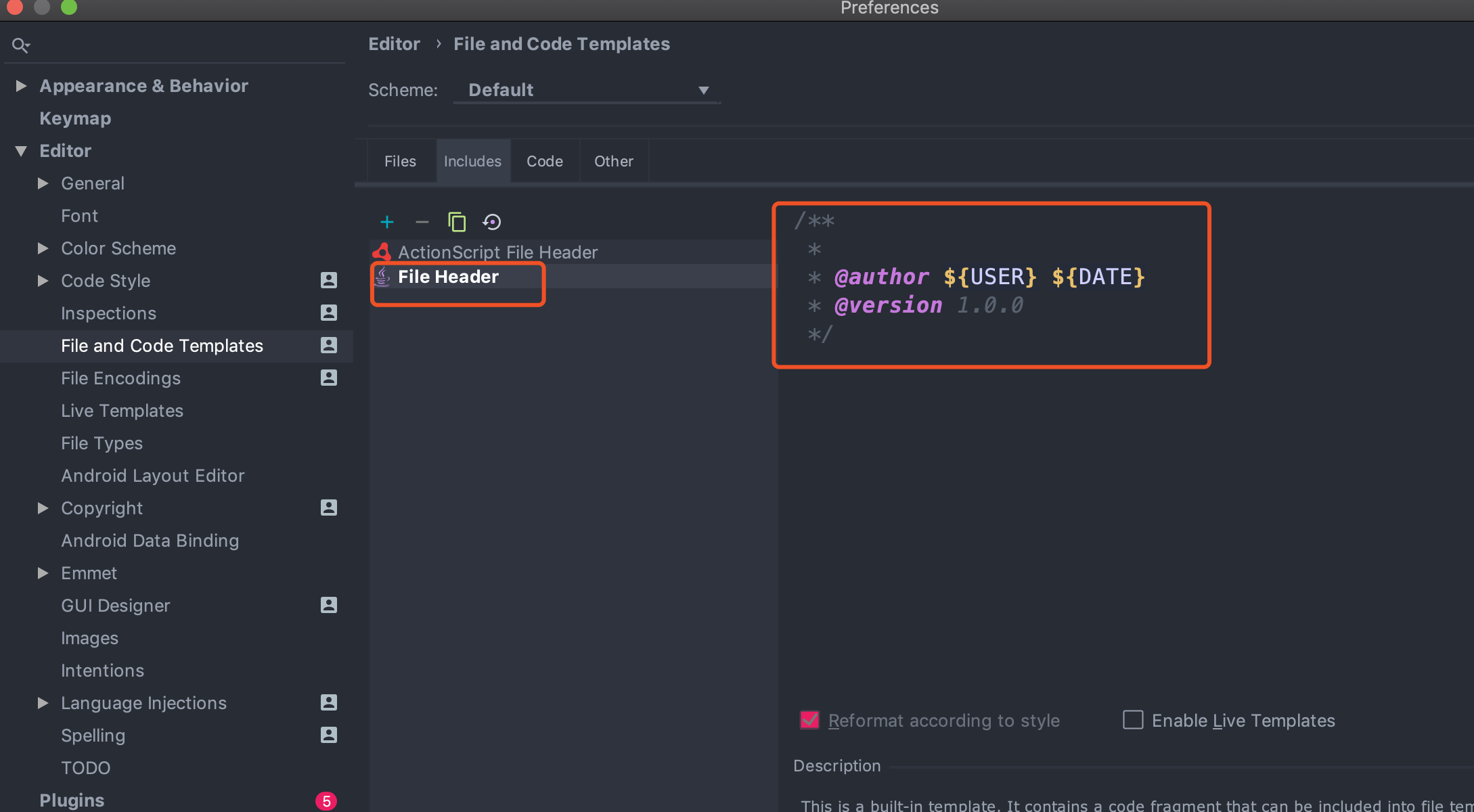
Task: Click the add template plus icon
Action: pyautogui.click(x=387, y=222)
